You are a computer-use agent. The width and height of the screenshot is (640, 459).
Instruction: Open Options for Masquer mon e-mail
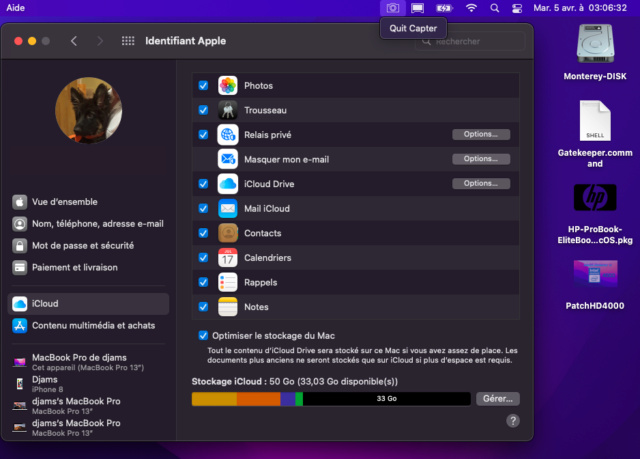tap(481, 159)
